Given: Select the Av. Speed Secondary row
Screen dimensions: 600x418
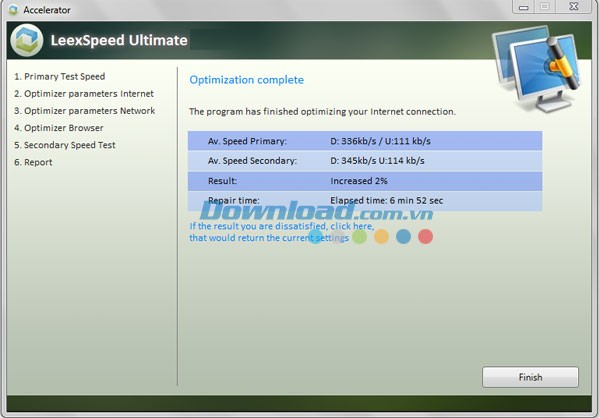Looking at the screenshot, I should click(365, 161).
